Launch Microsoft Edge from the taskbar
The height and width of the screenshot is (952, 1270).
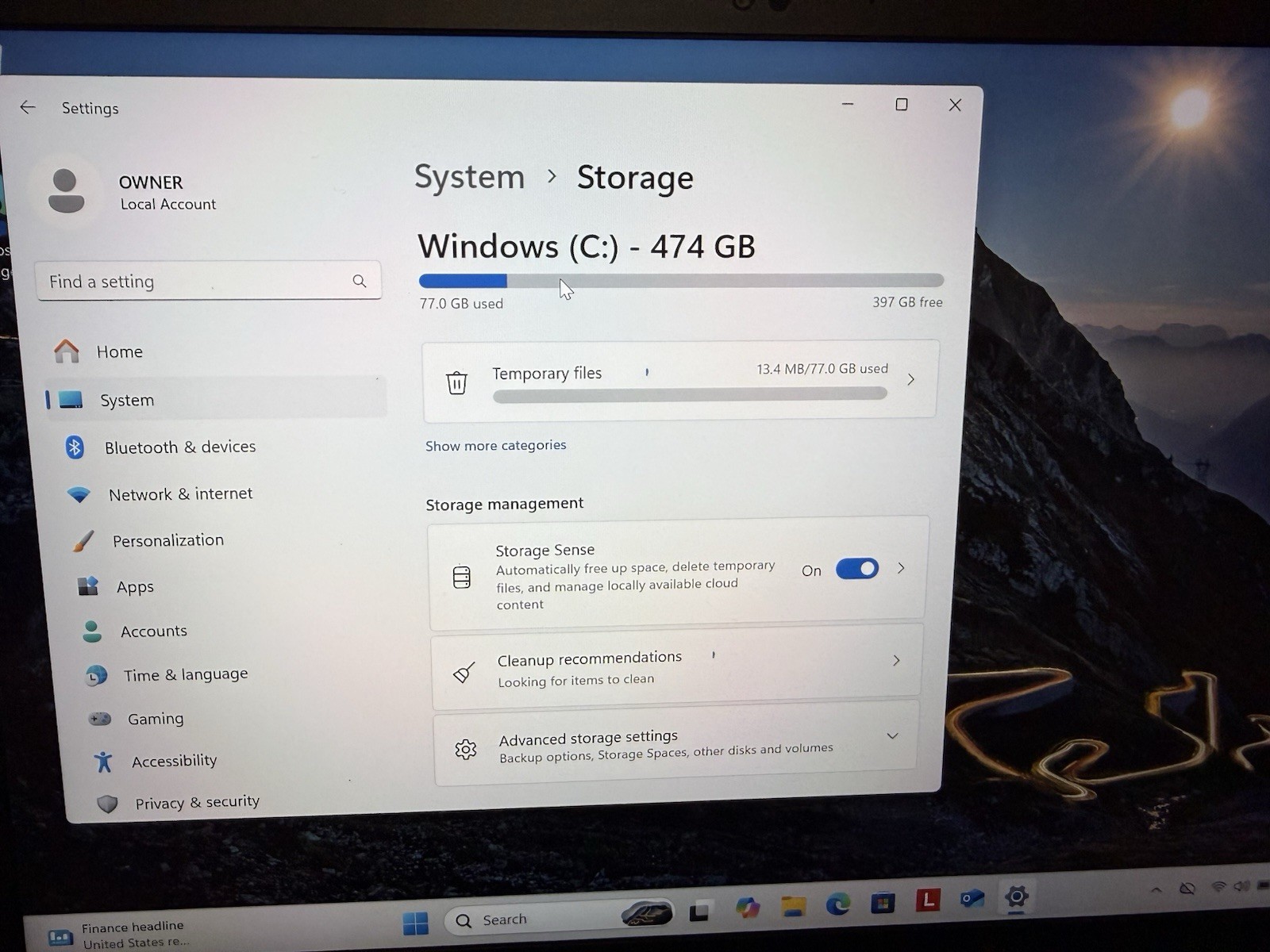point(837,904)
